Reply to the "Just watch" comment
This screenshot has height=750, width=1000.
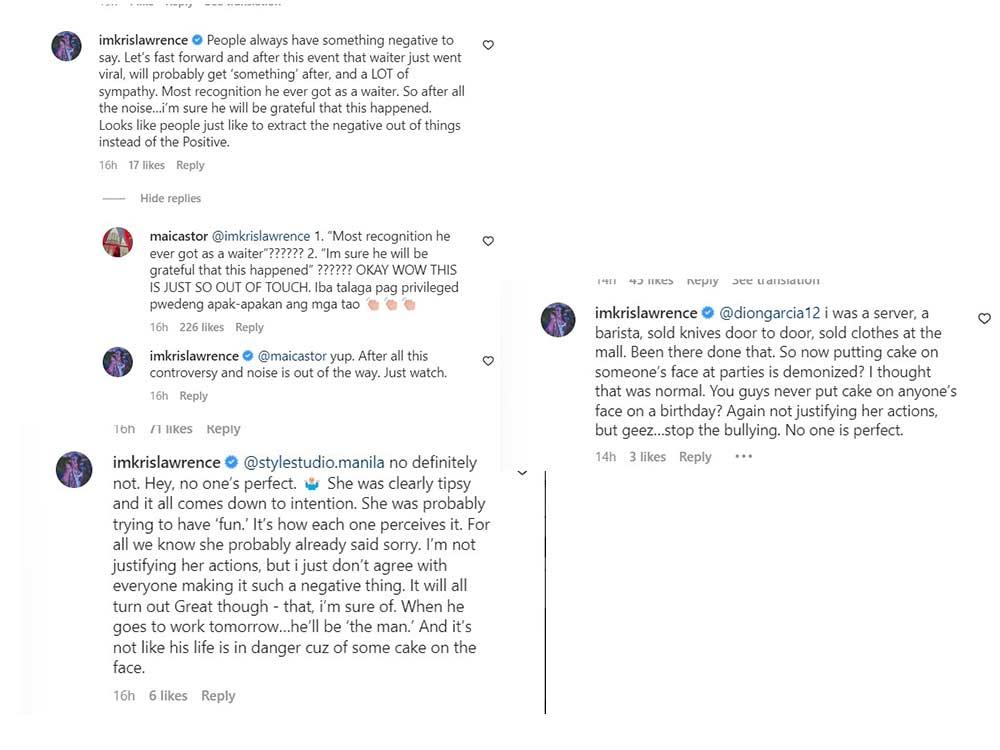193,396
